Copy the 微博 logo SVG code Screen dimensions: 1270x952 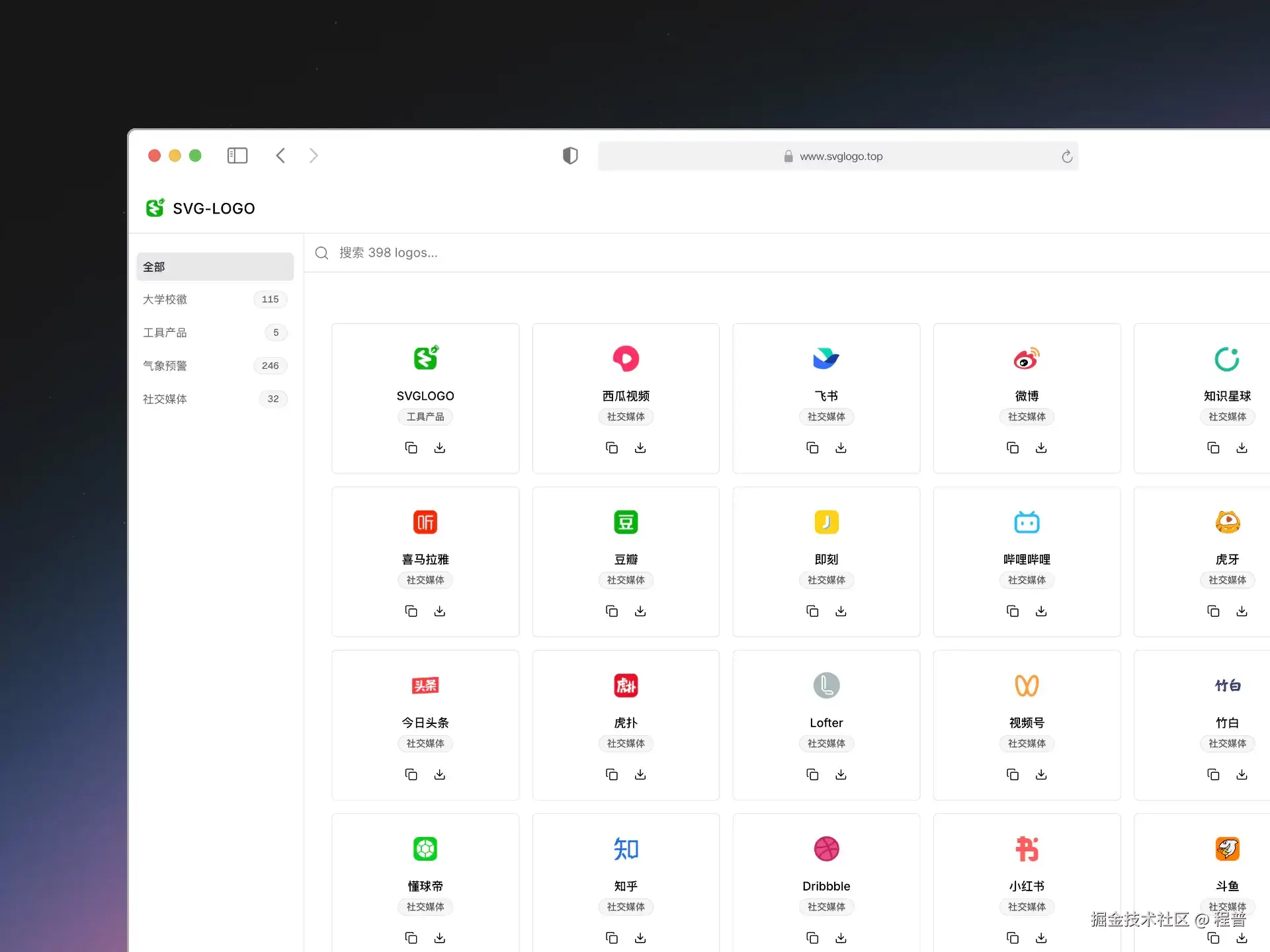coord(1012,447)
